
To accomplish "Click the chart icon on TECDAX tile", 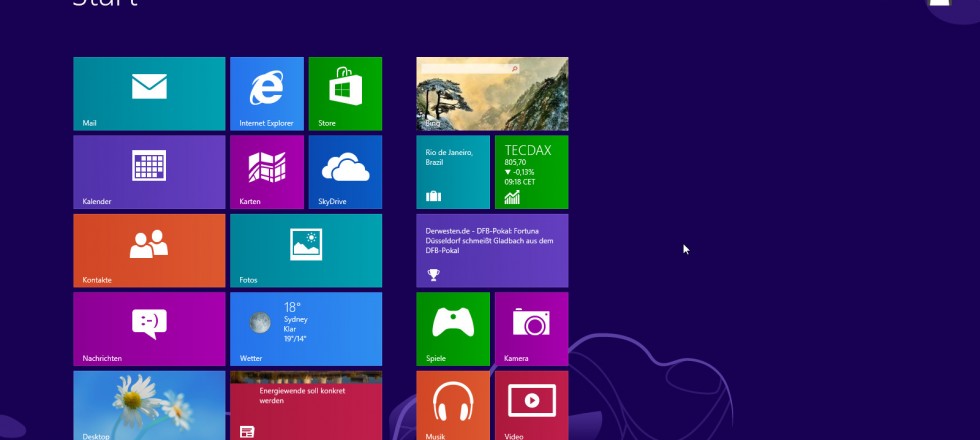I will tap(512, 198).
